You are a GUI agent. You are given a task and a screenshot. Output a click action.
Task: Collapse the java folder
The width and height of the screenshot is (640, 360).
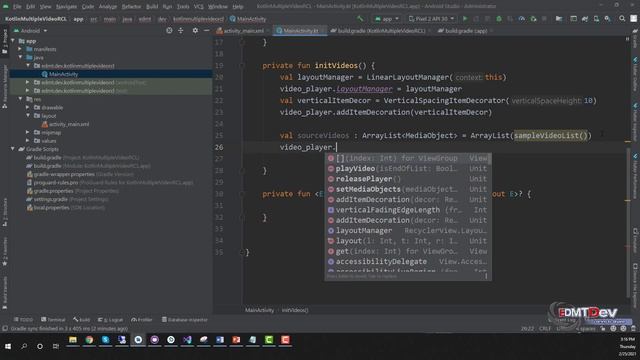pos(20,58)
